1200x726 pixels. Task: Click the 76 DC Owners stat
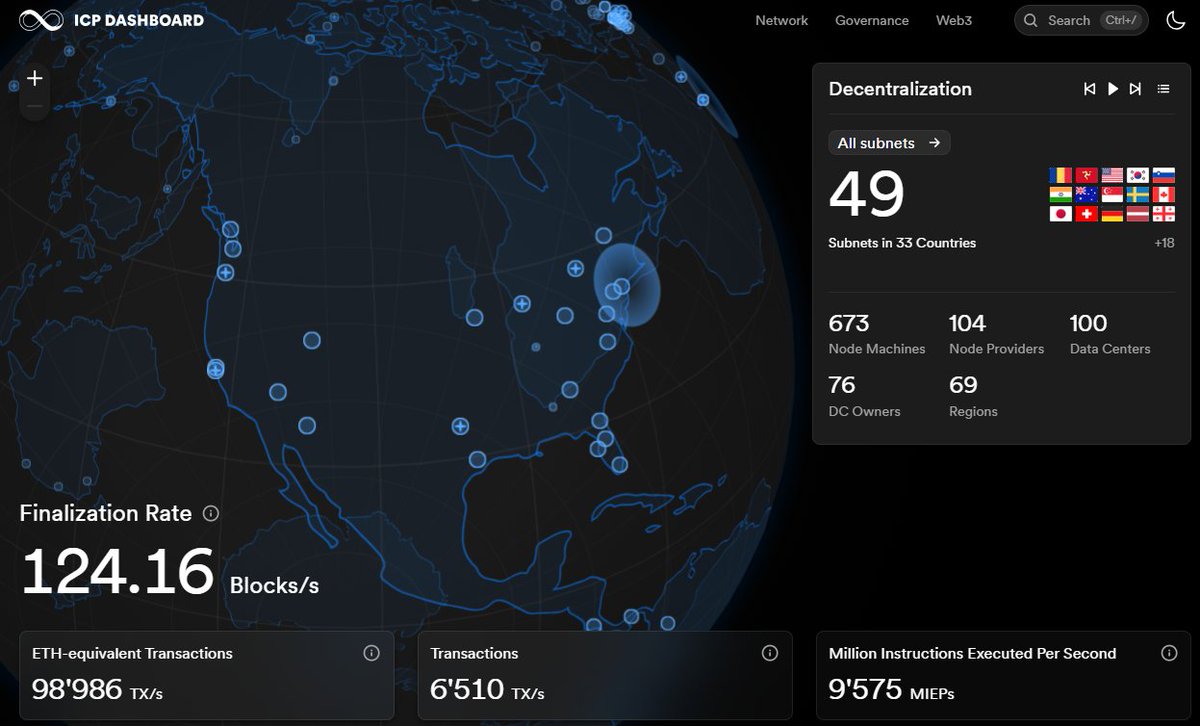point(864,397)
